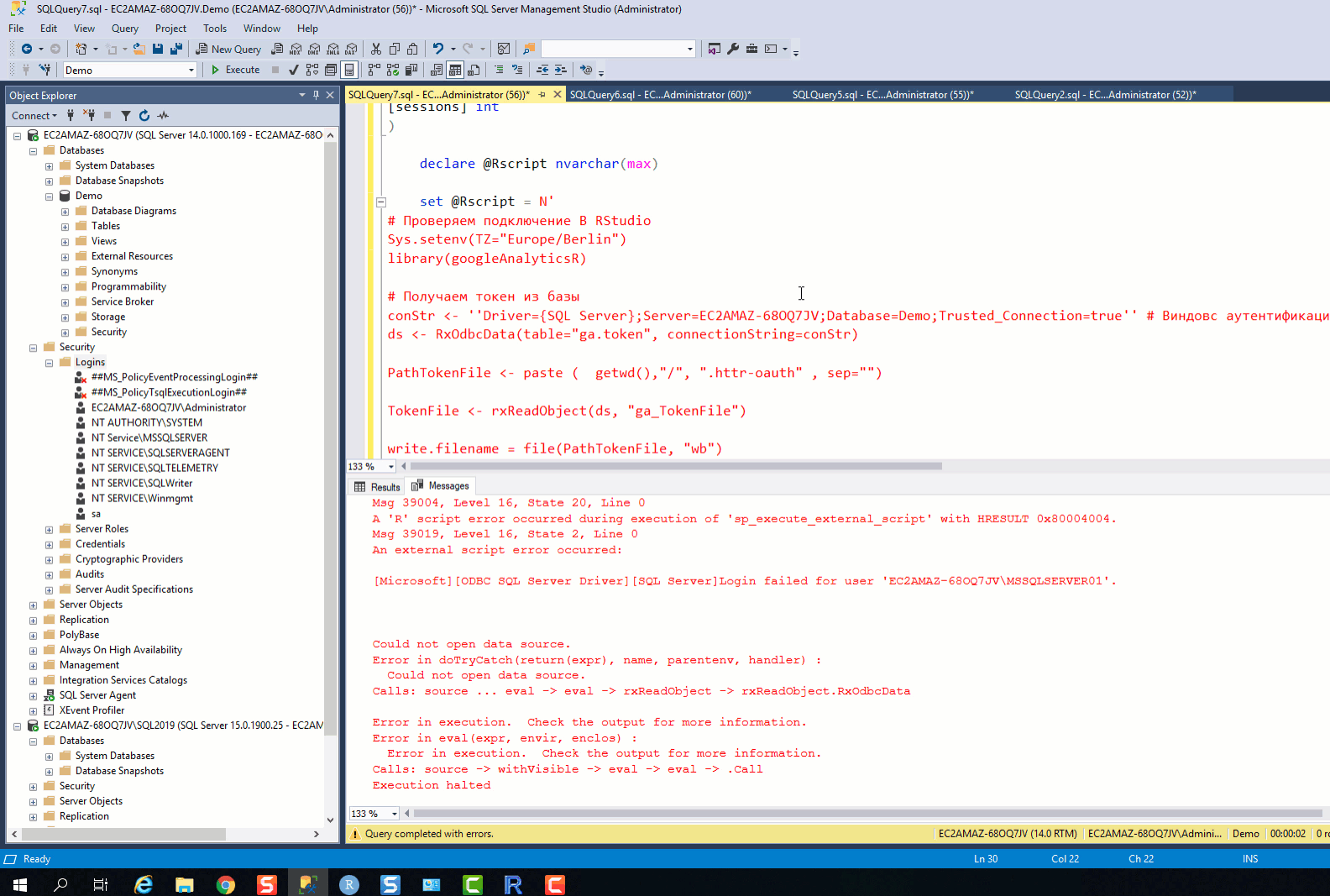Open the Query menu
The width and height of the screenshot is (1330, 896).
pyautogui.click(x=124, y=29)
